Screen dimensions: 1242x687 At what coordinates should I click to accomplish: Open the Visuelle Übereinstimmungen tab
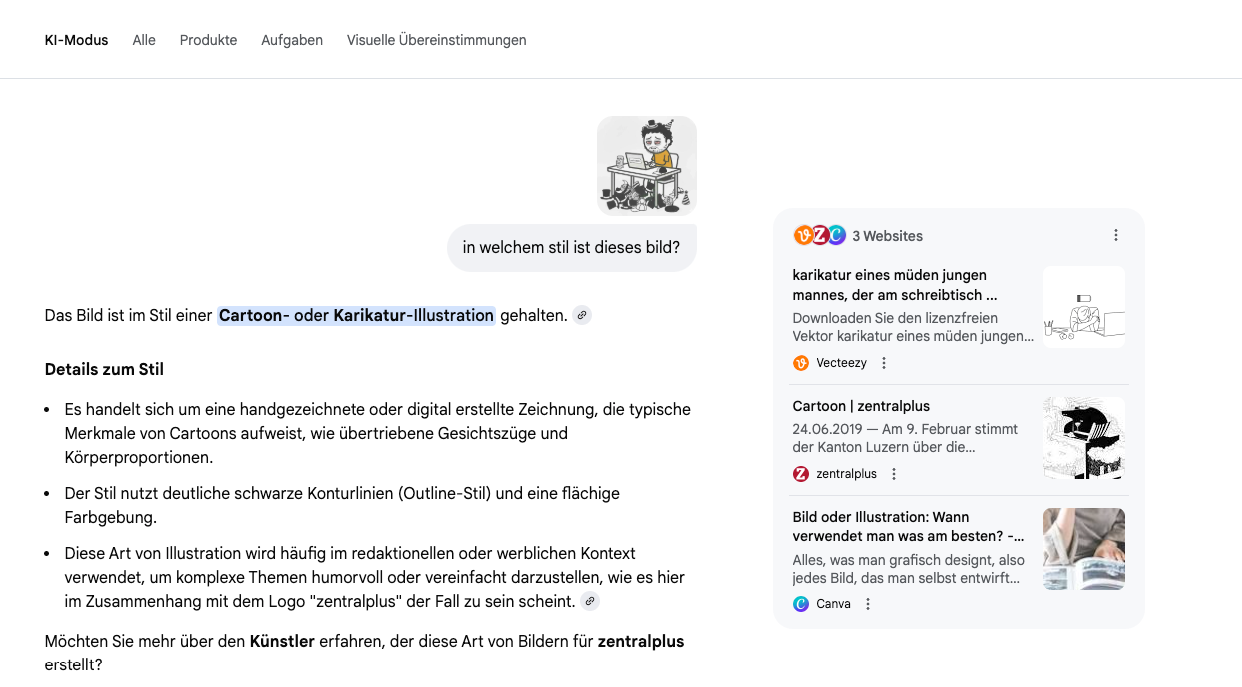pyautogui.click(x=436, y=40)
